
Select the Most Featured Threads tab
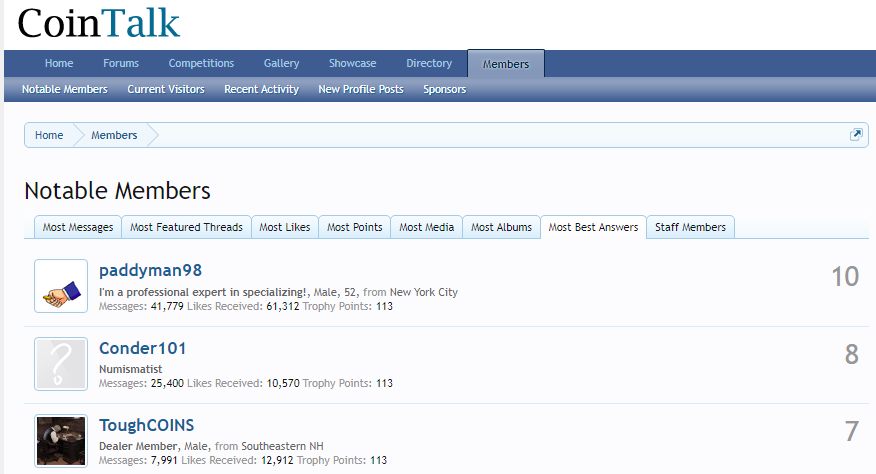click(186, 227)
